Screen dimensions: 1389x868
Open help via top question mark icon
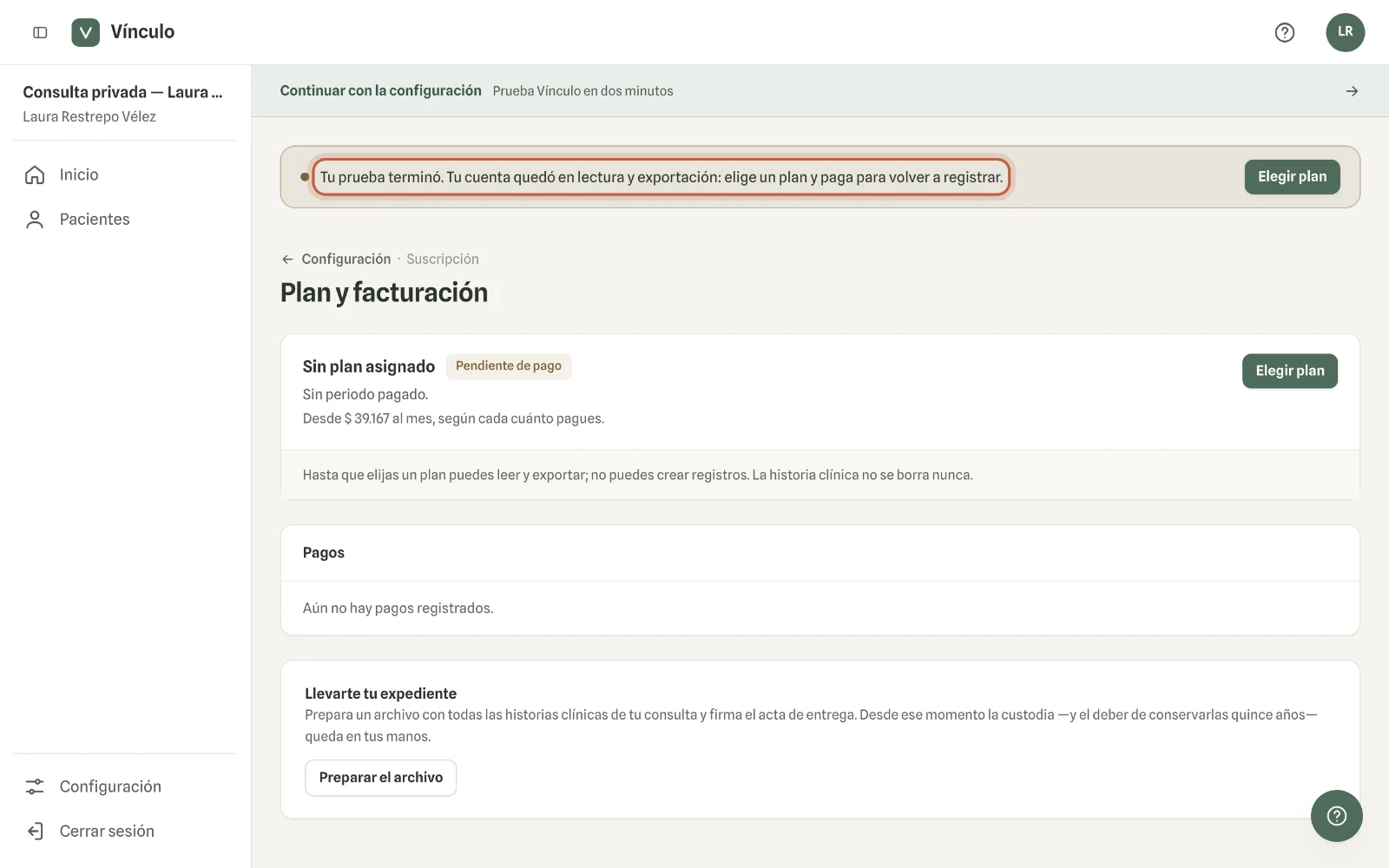(1284, 32)
